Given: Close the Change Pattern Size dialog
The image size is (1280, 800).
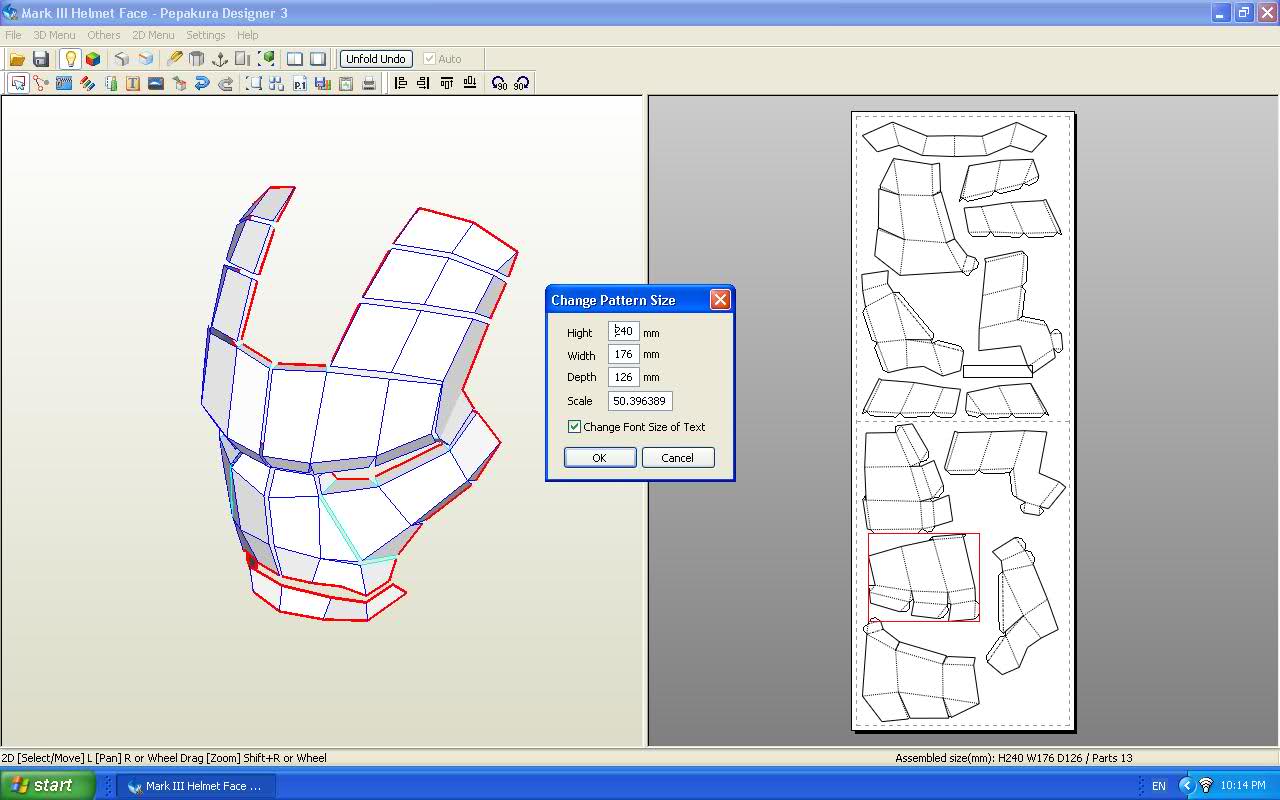Looking at the screenshot, I should 720,300.
